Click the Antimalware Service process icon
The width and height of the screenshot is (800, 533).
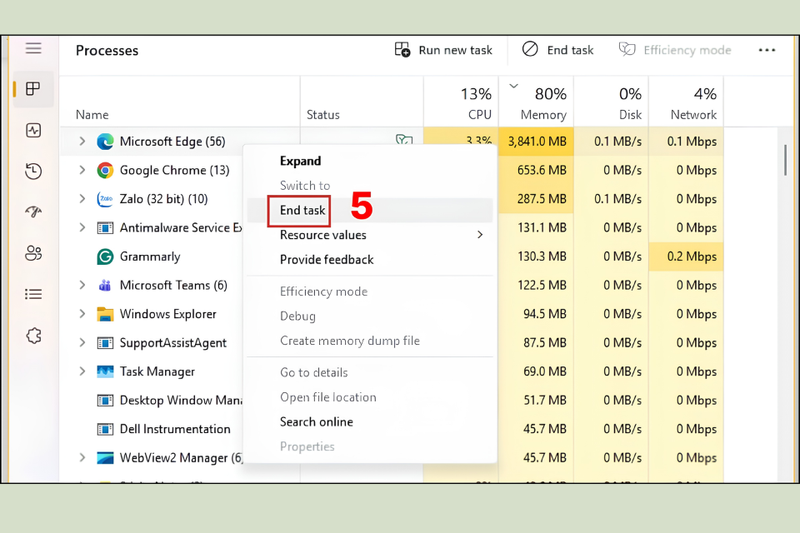coord(105,228)
